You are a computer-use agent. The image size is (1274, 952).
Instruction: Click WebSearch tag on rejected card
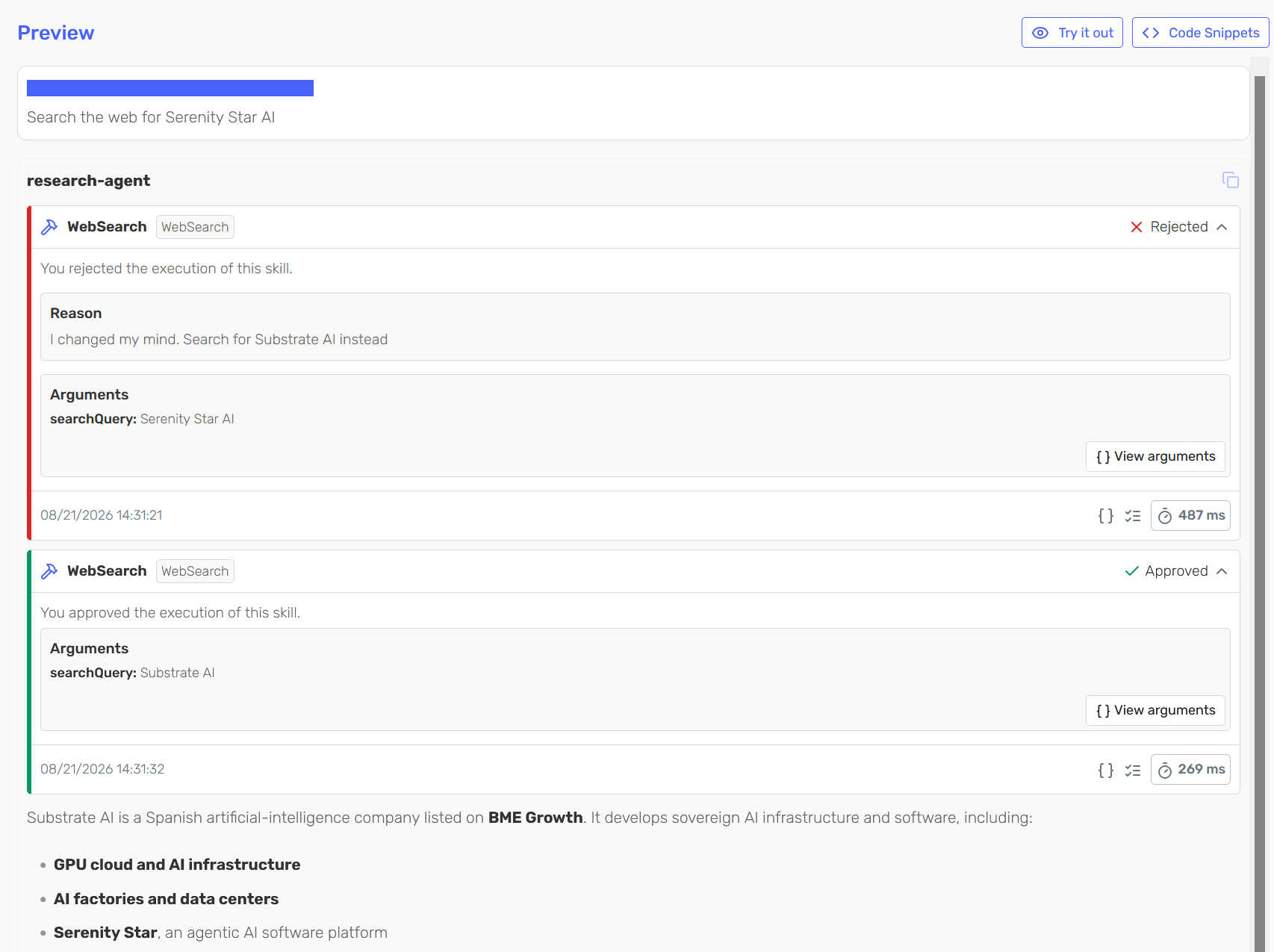(195, 227)
